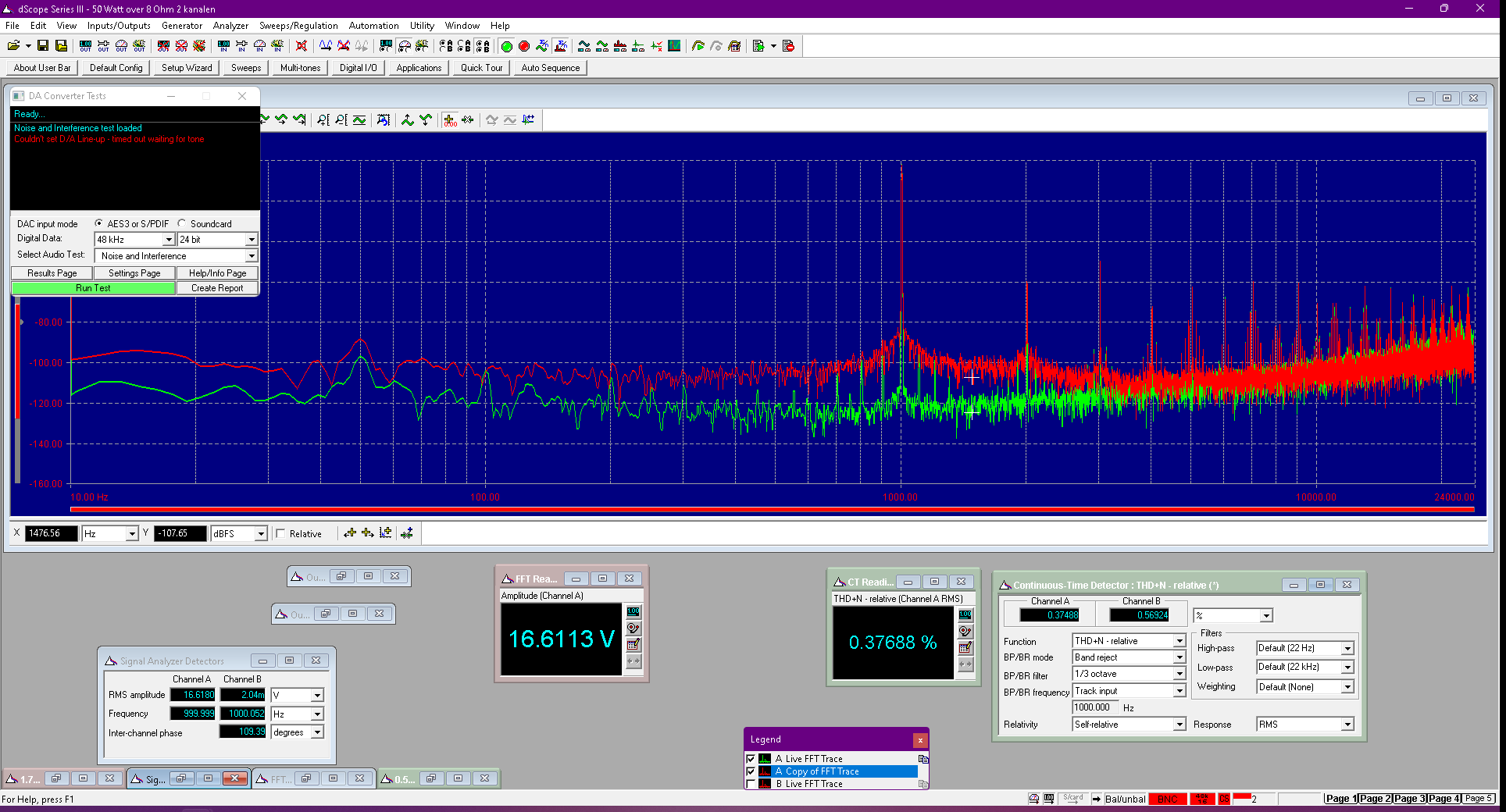The image size is (1506, 812).
Task: Close the Legend panel
Action: [x=920, y=739]
